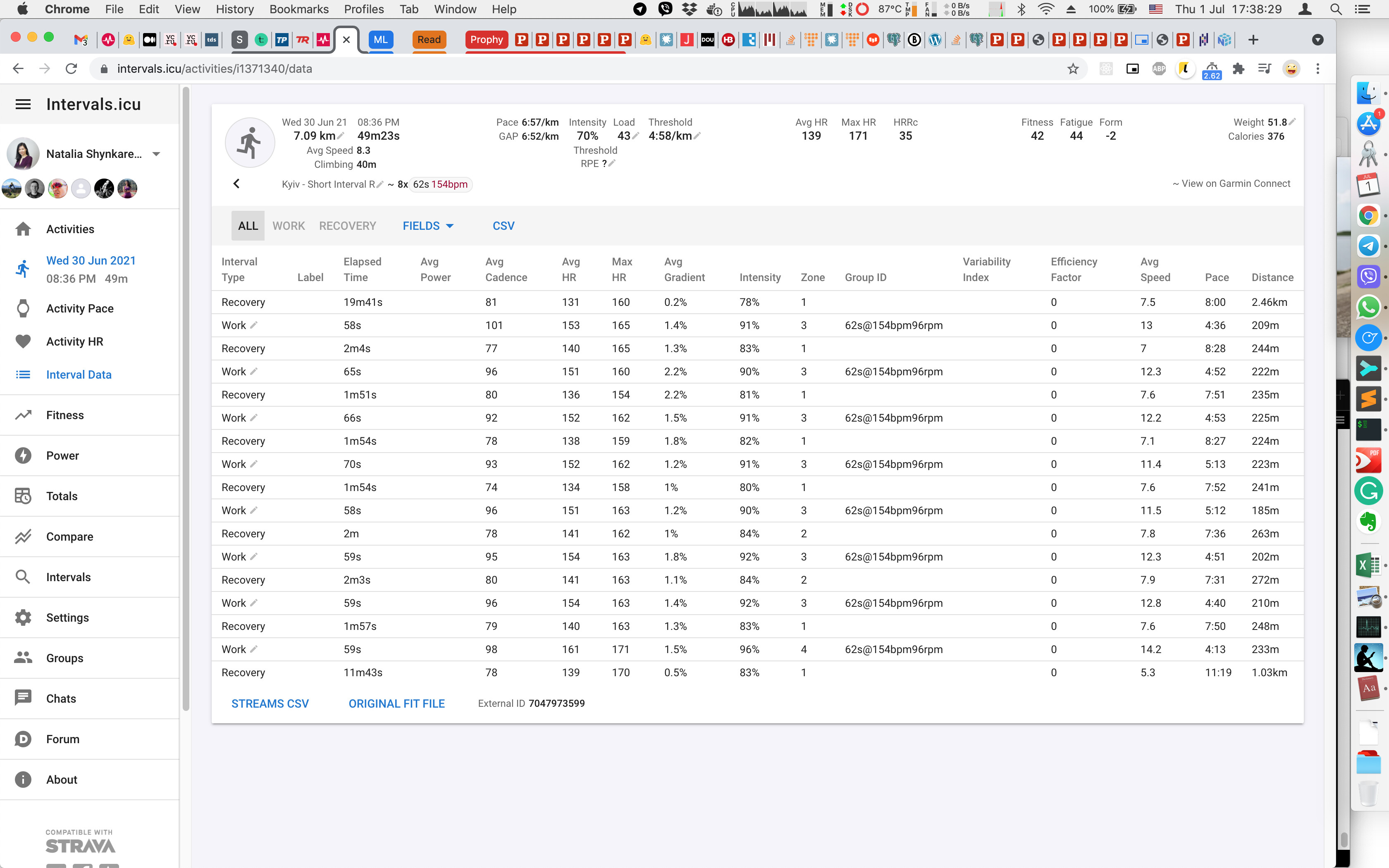The width and height of the screenshot is (1389, 868).
Task: Click the ORIGINAL FIT FILE link
Action: pos(396,704)
